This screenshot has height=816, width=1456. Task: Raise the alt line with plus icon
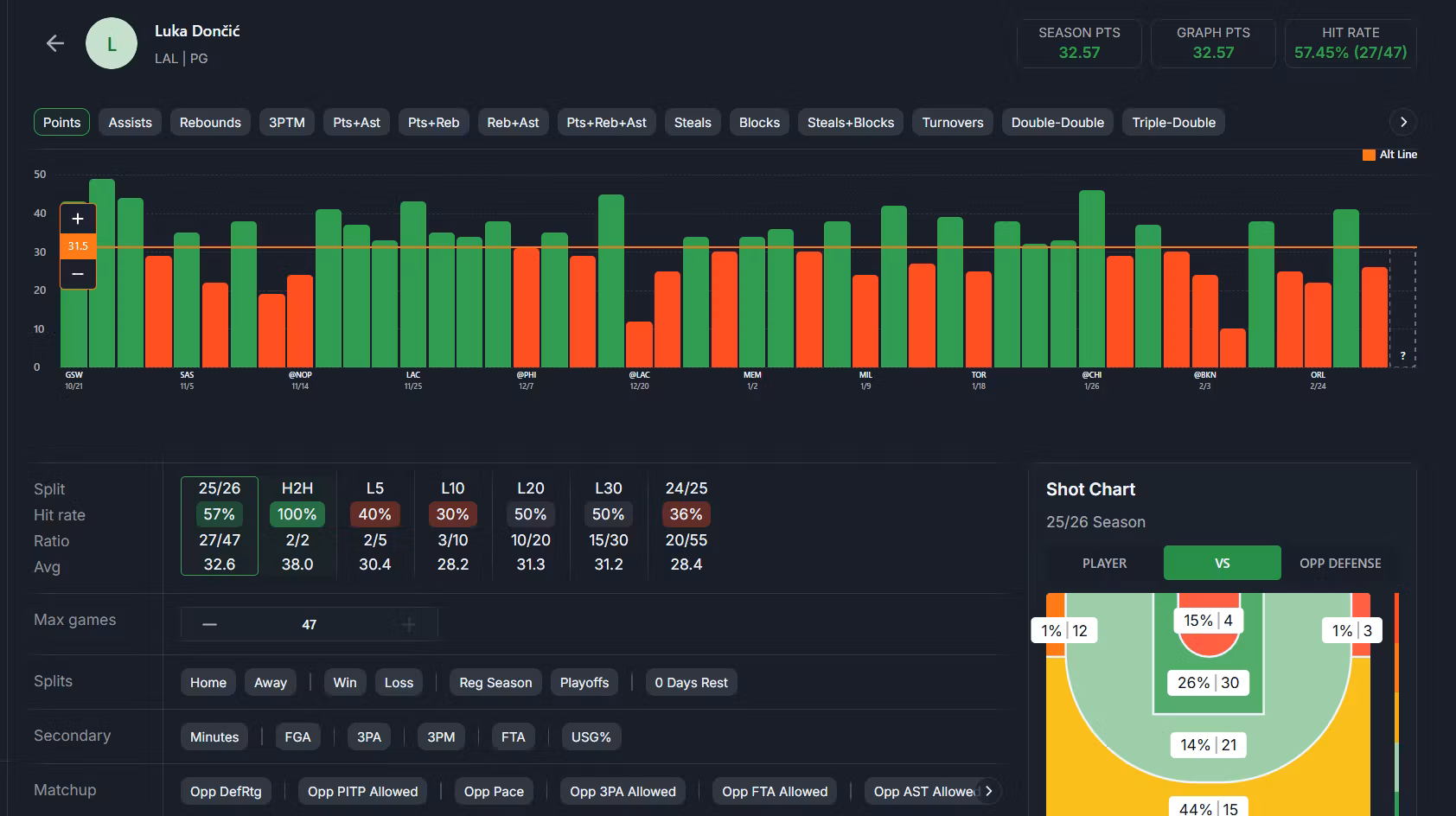78,219
